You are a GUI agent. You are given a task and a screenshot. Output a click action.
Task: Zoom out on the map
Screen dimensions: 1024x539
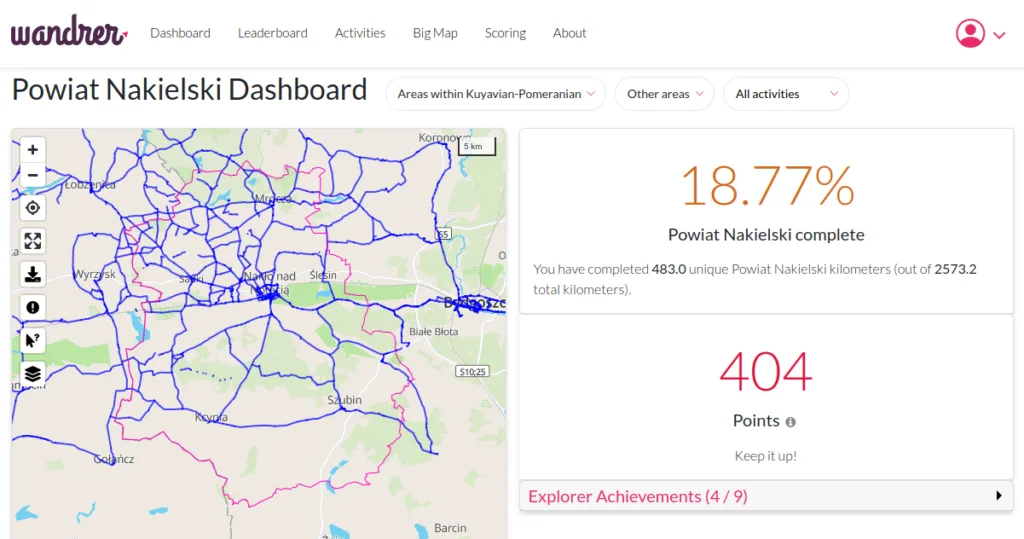coord(33,174)
